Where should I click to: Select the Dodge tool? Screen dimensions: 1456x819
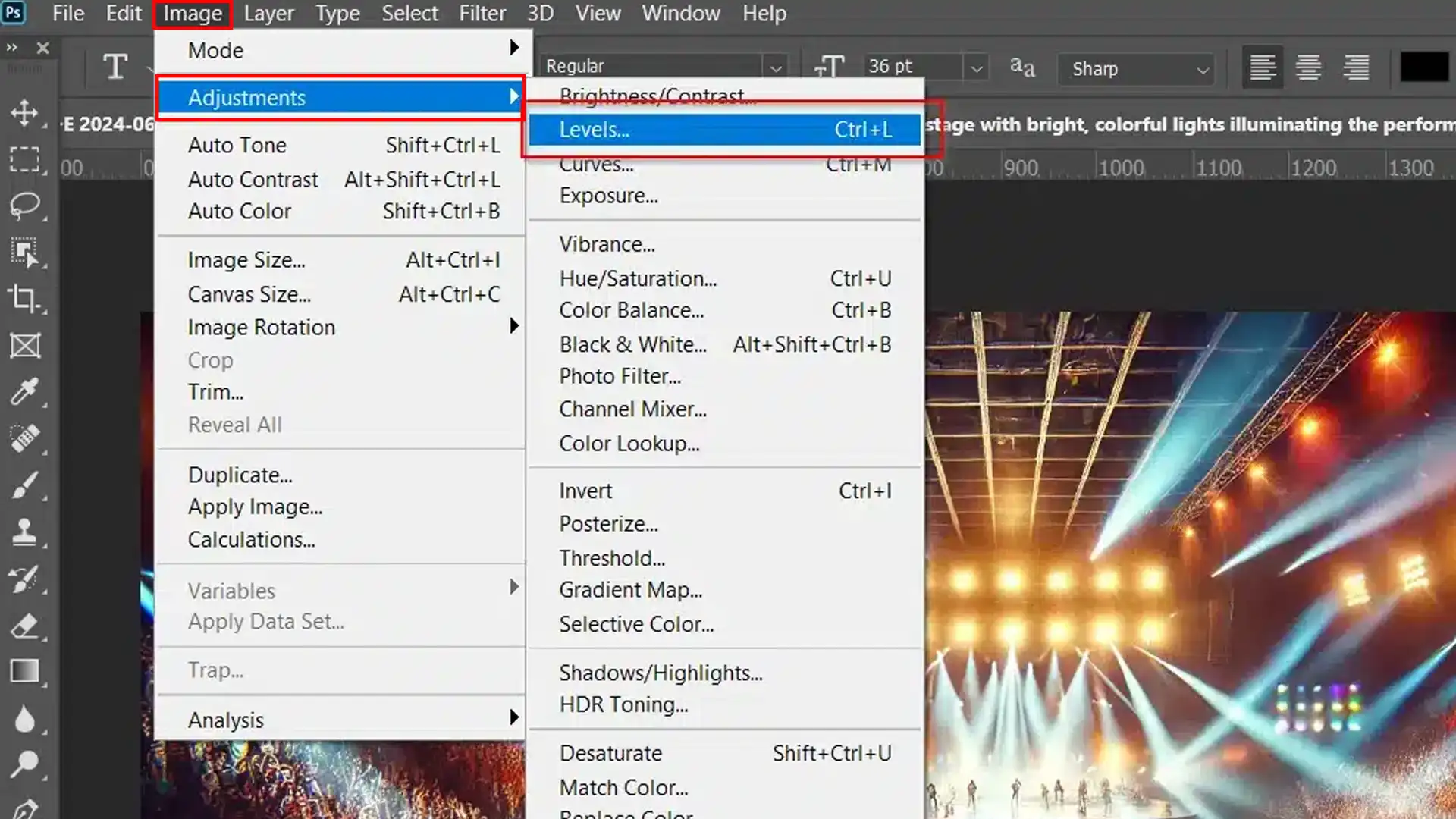25,764
